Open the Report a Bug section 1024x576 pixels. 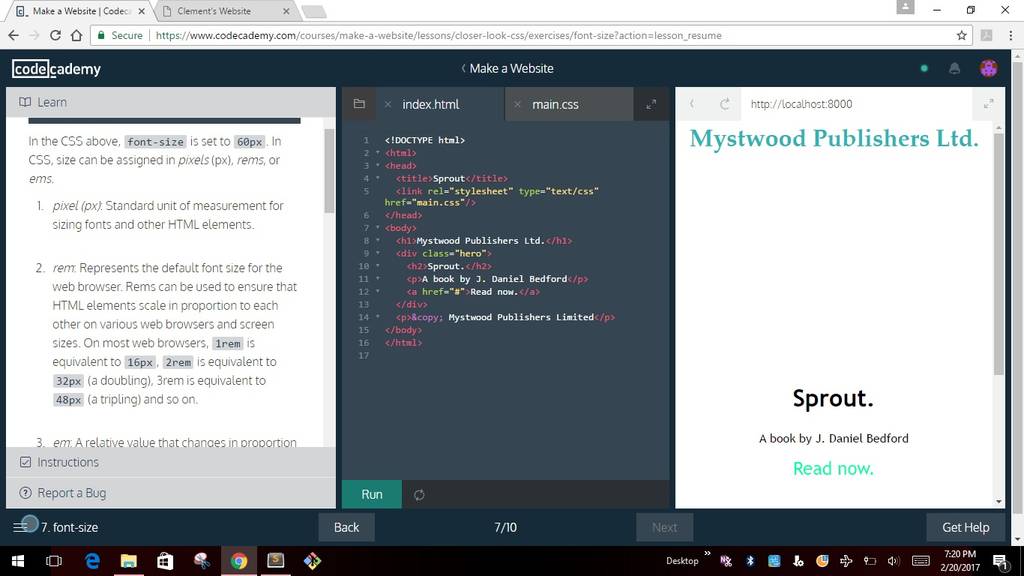[170, 493]
